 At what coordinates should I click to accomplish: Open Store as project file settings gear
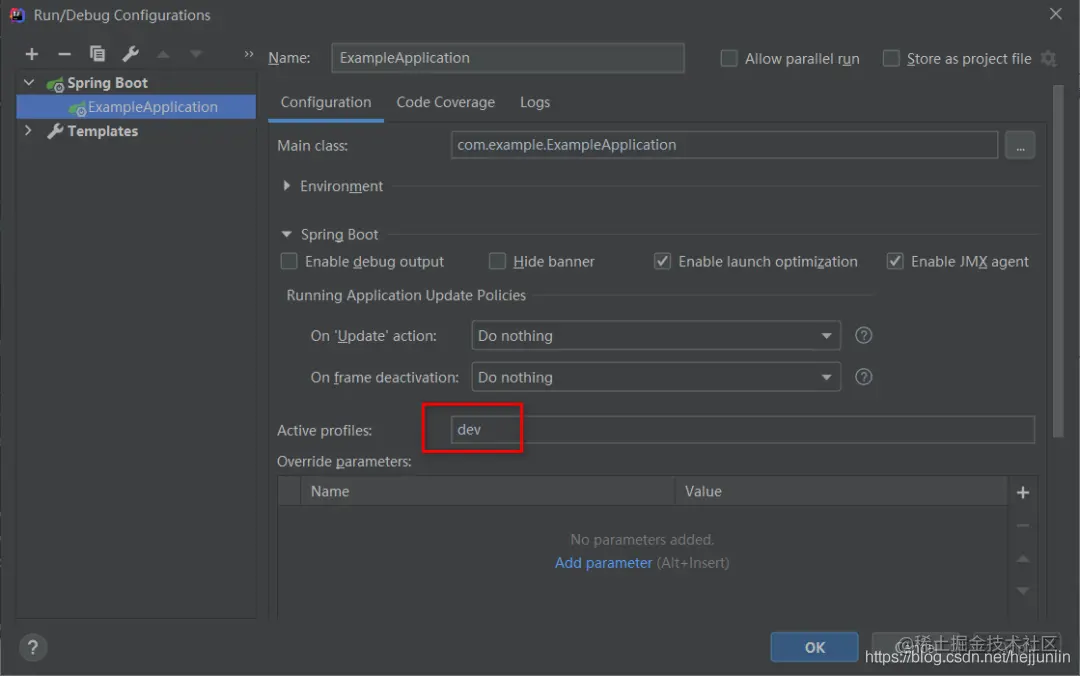(x=1048, y=59)
